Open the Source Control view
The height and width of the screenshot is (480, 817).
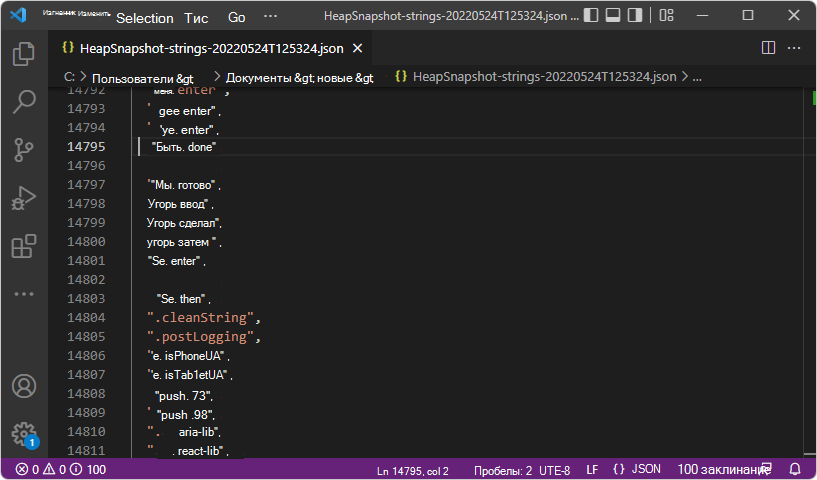pos(23,150)
